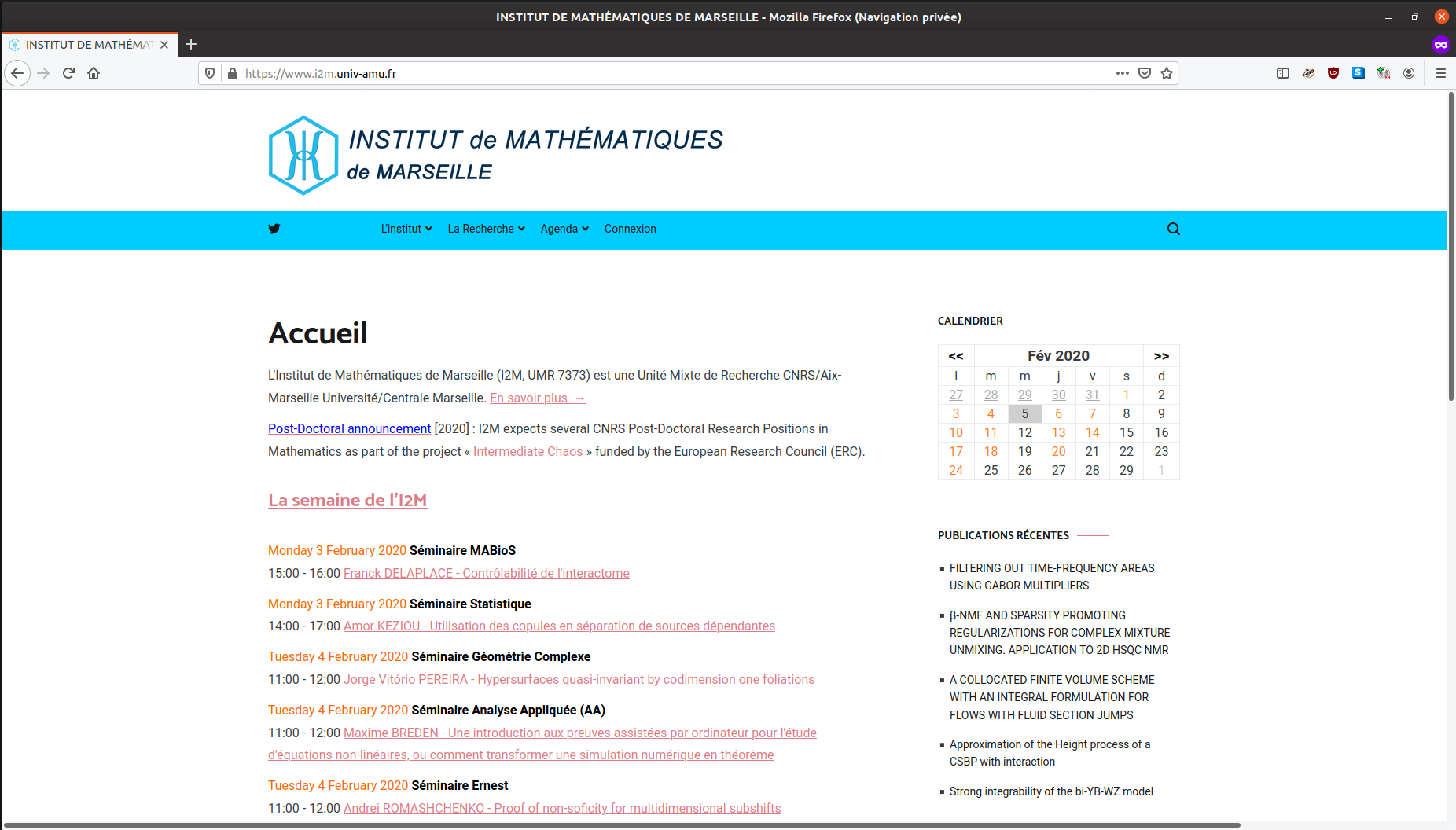Image resolution: width=1456 pixels, height=830 pixels.
Task: Follow the En savoir plus link
Action: click(538, 398)
